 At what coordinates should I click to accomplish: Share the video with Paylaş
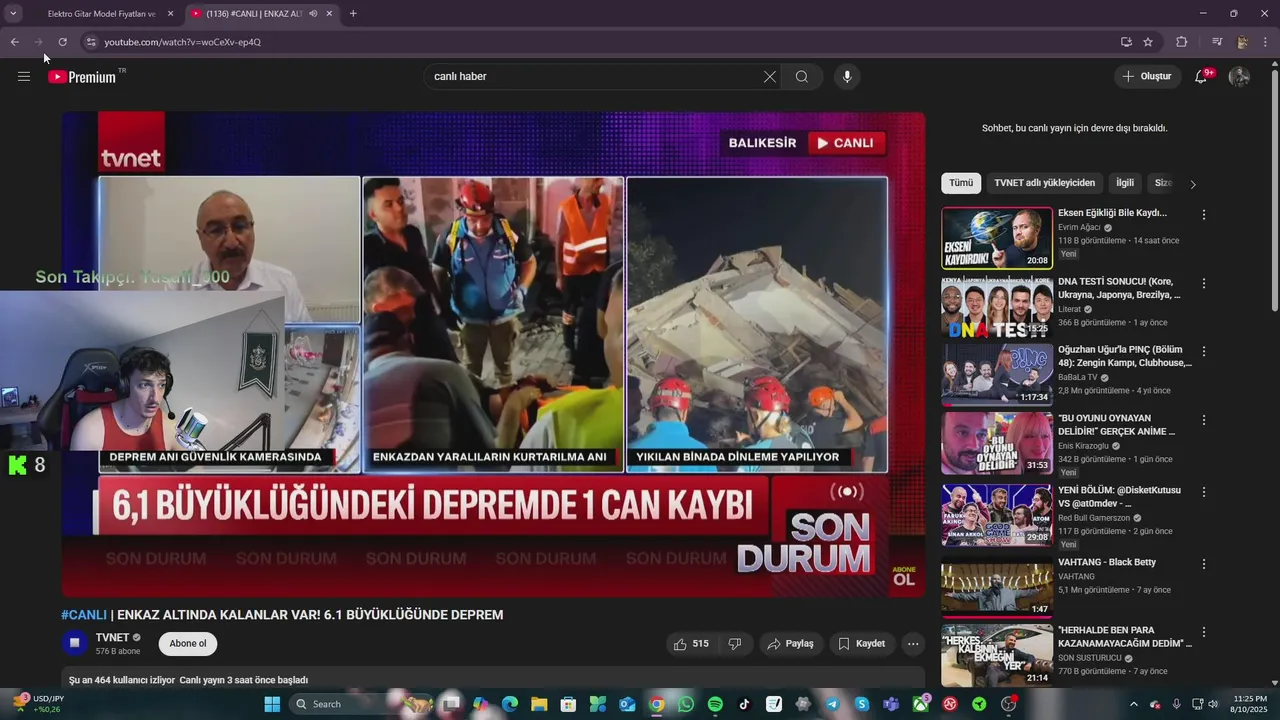coord(790,644)
